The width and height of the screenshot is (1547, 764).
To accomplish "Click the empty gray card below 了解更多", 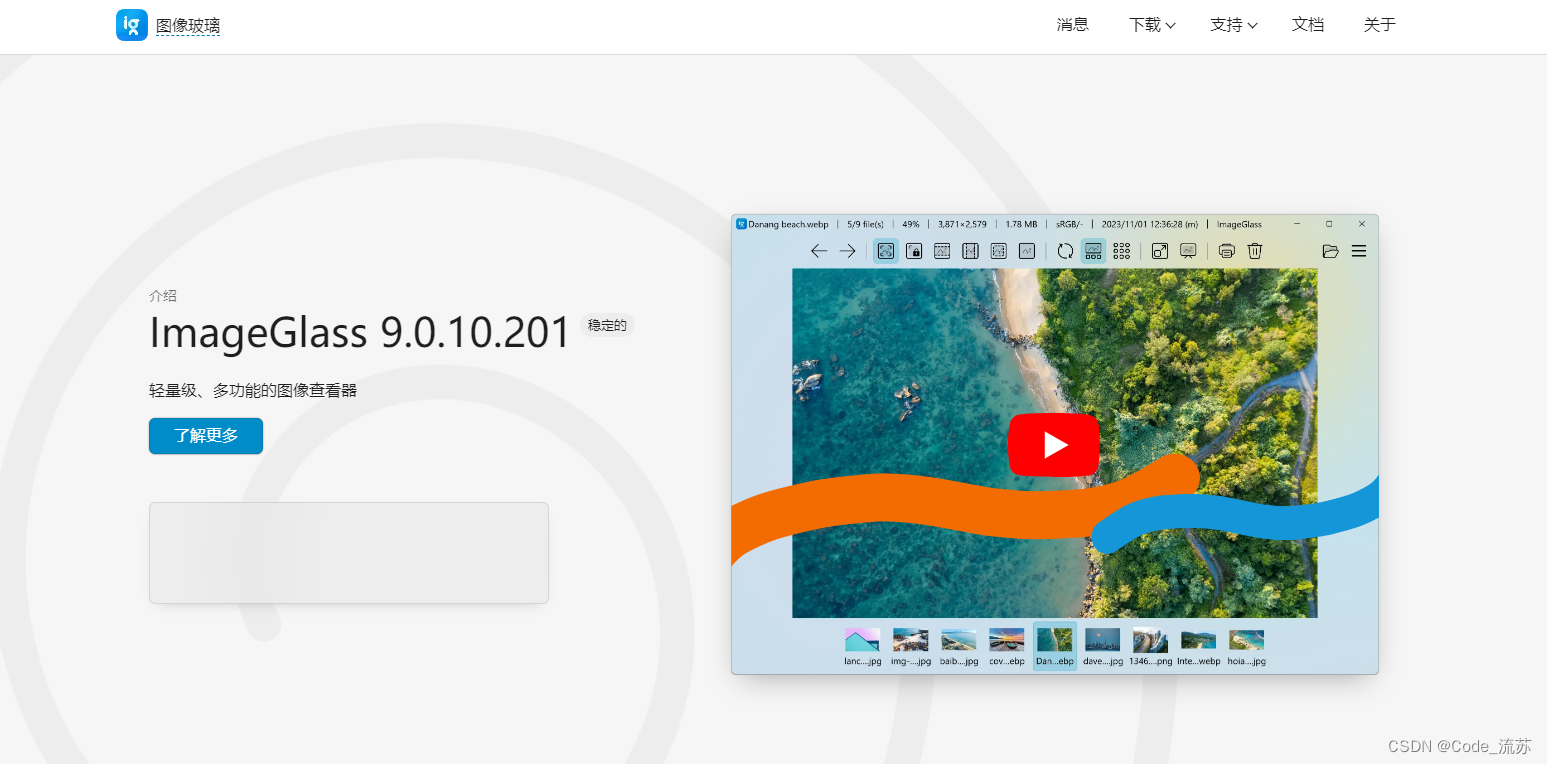I will 349,553.
